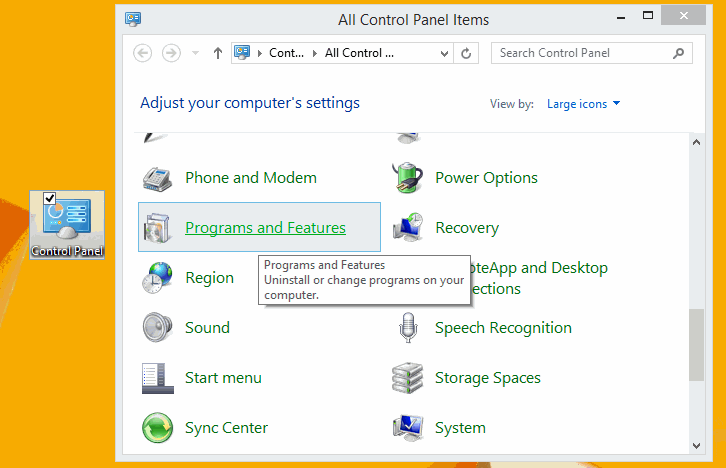Open Power Options link
726x468 pixels.
tap(486, 178)
